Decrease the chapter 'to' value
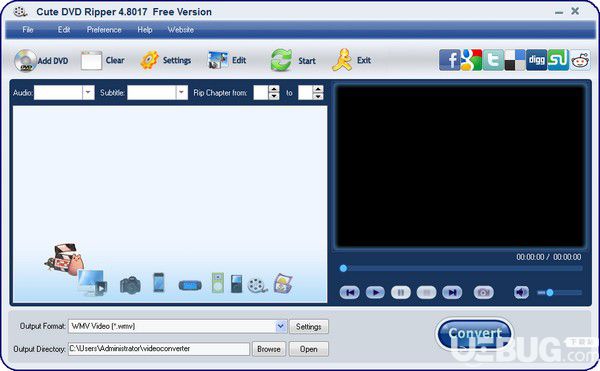The width and height of the screenshot is (600, 371). pos(318,96)
